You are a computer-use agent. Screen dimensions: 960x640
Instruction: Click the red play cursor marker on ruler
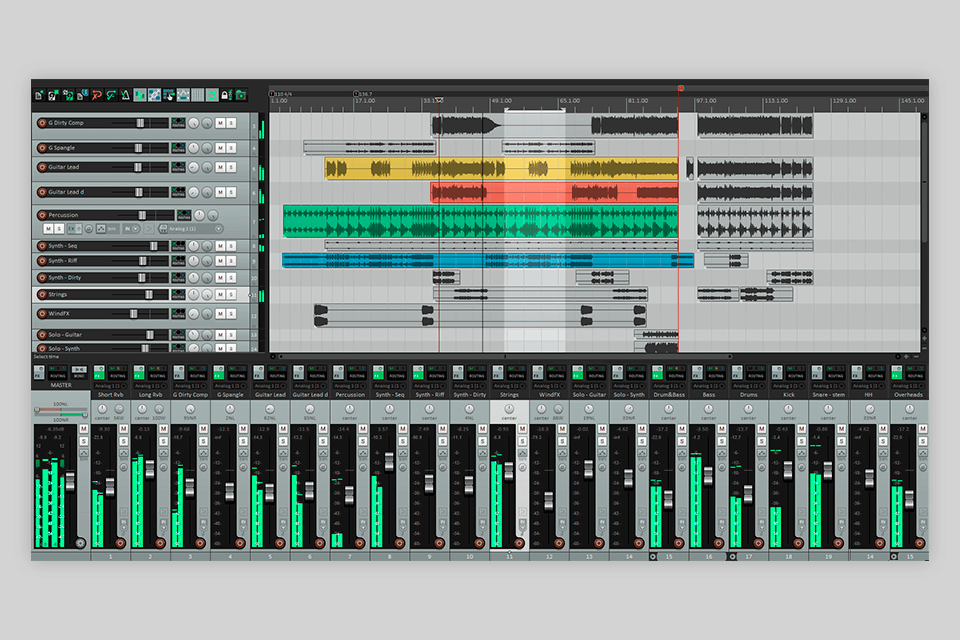click(681, 89)
